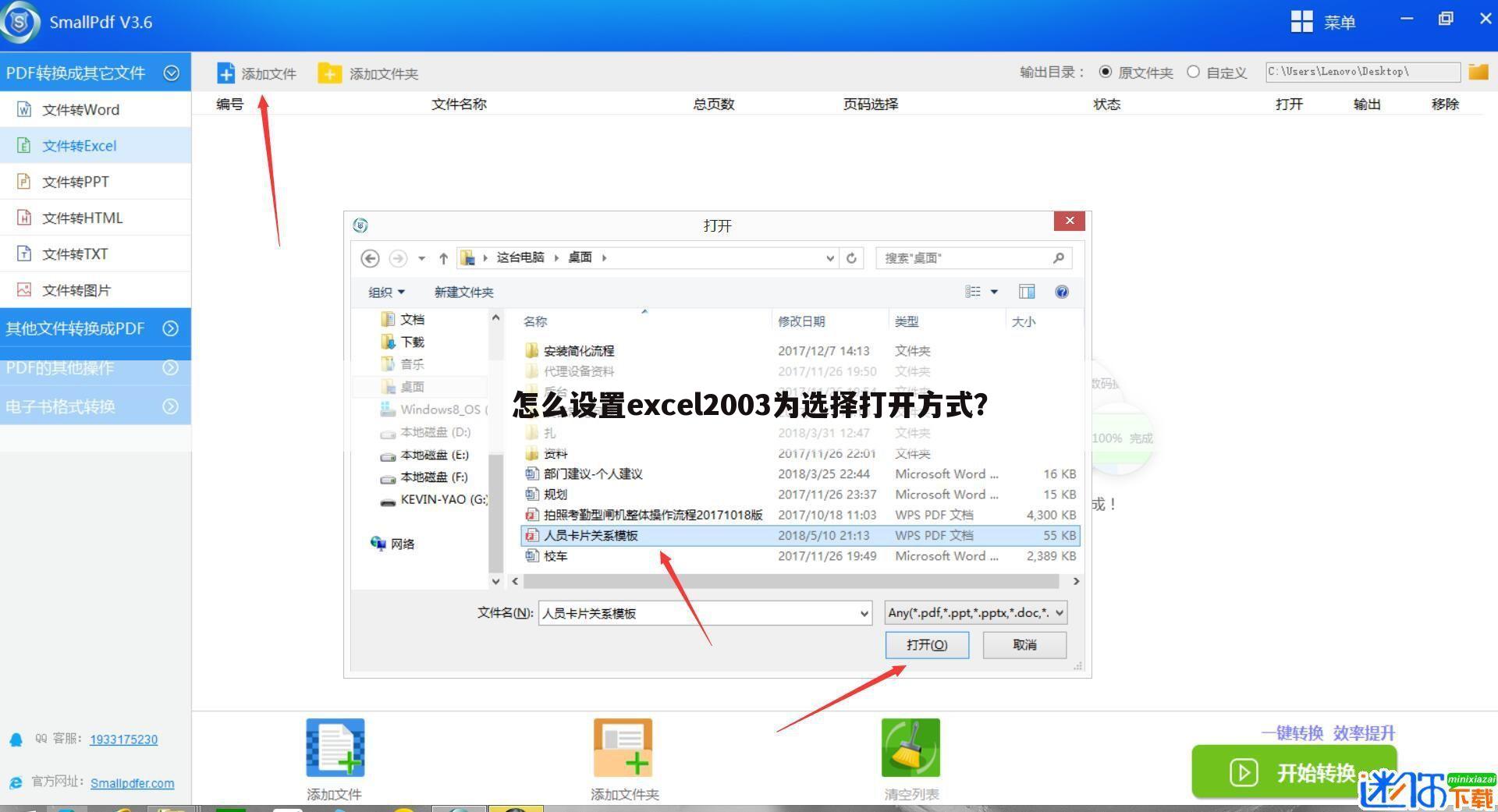This screenshot has height=812, width=1498.
Task: Open recent locations dropdown in dialog
Action: pyautogui.click(x=421, y=258)
